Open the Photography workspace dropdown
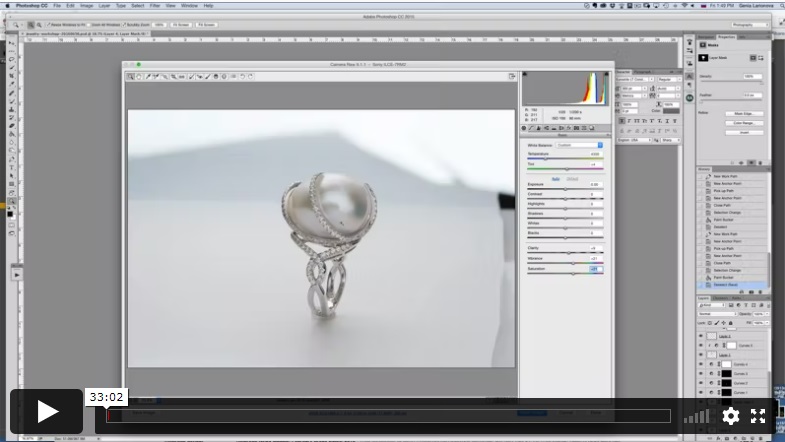Image resolution: width=785 pixels, height=442 pixels. pyautogui.click(x=749, y=25)
